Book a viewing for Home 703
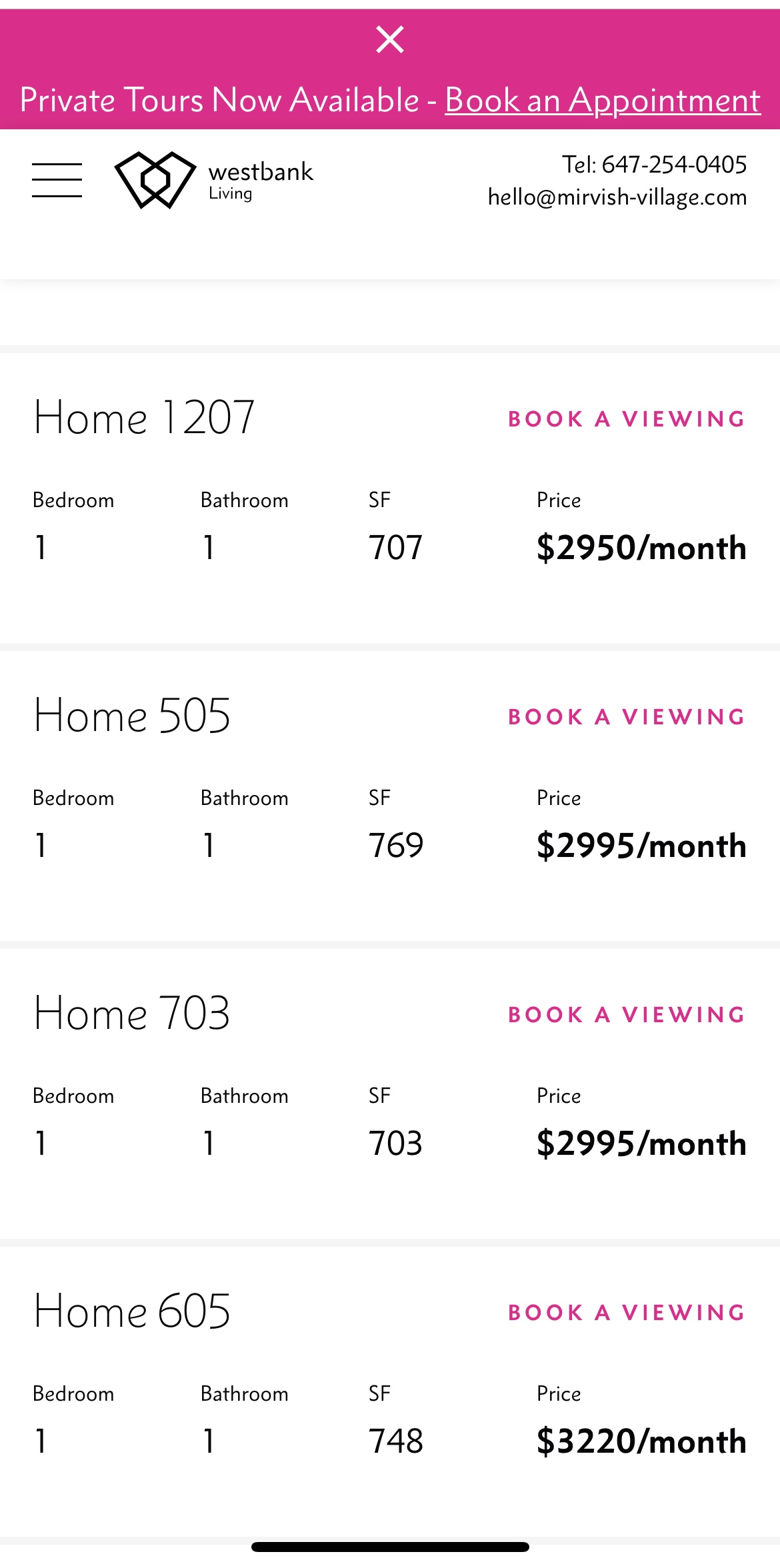The height and width of the screenshot is (1568, 780). tap(626, 1015)
